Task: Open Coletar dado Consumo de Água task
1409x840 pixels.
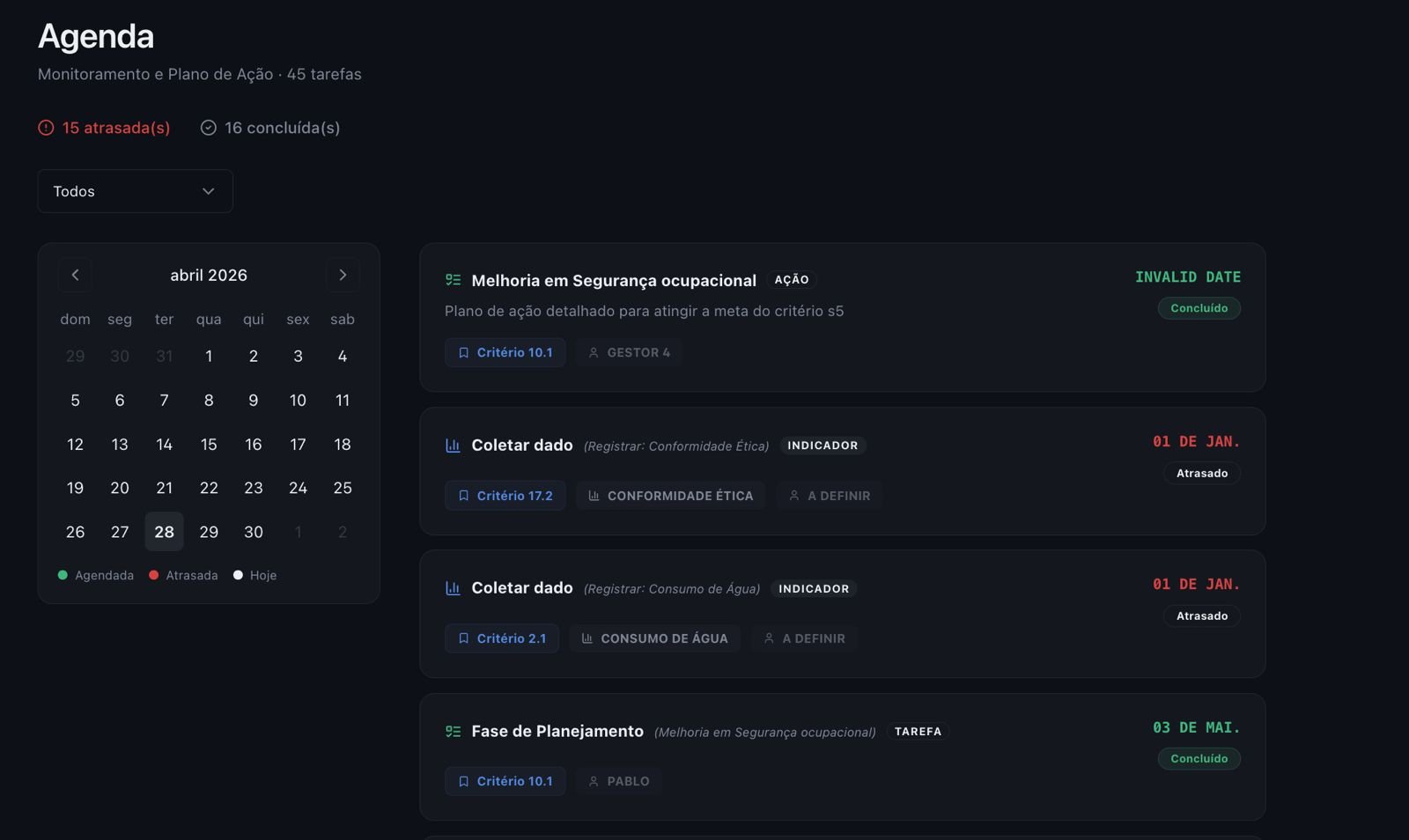Action: coord(522,588)
